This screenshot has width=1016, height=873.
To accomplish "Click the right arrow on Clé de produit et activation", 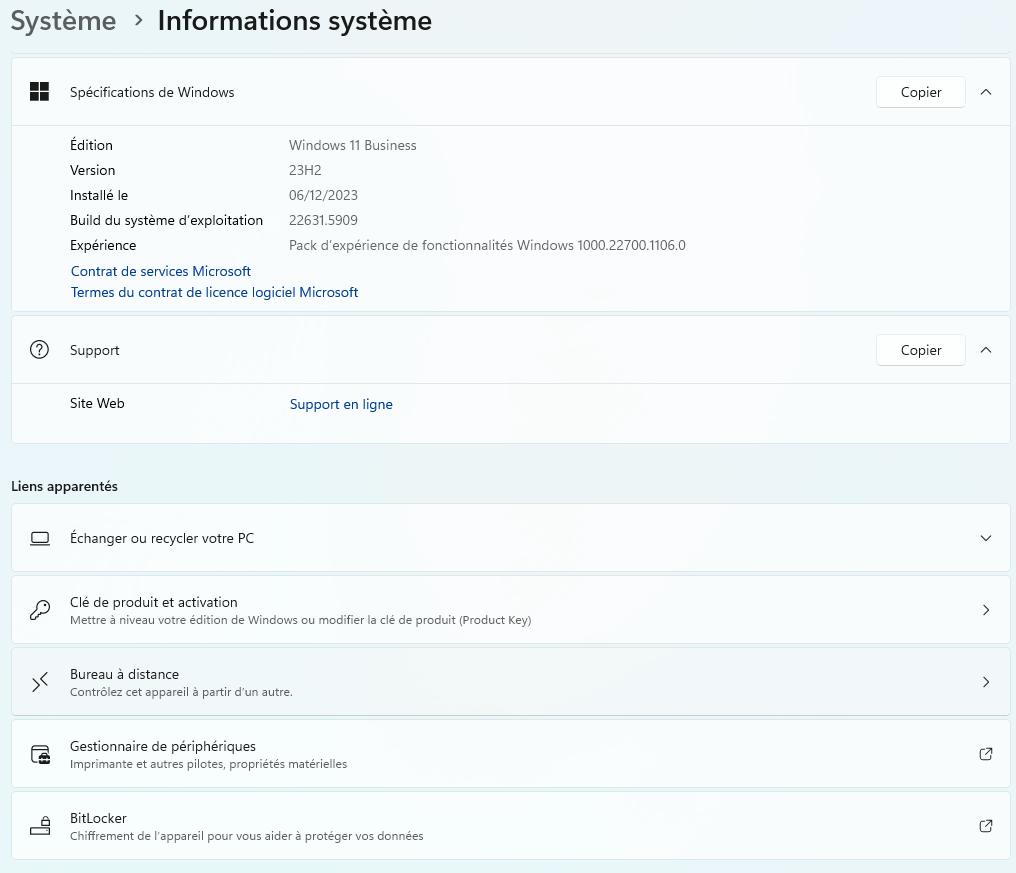I will [x=986, y=610].
